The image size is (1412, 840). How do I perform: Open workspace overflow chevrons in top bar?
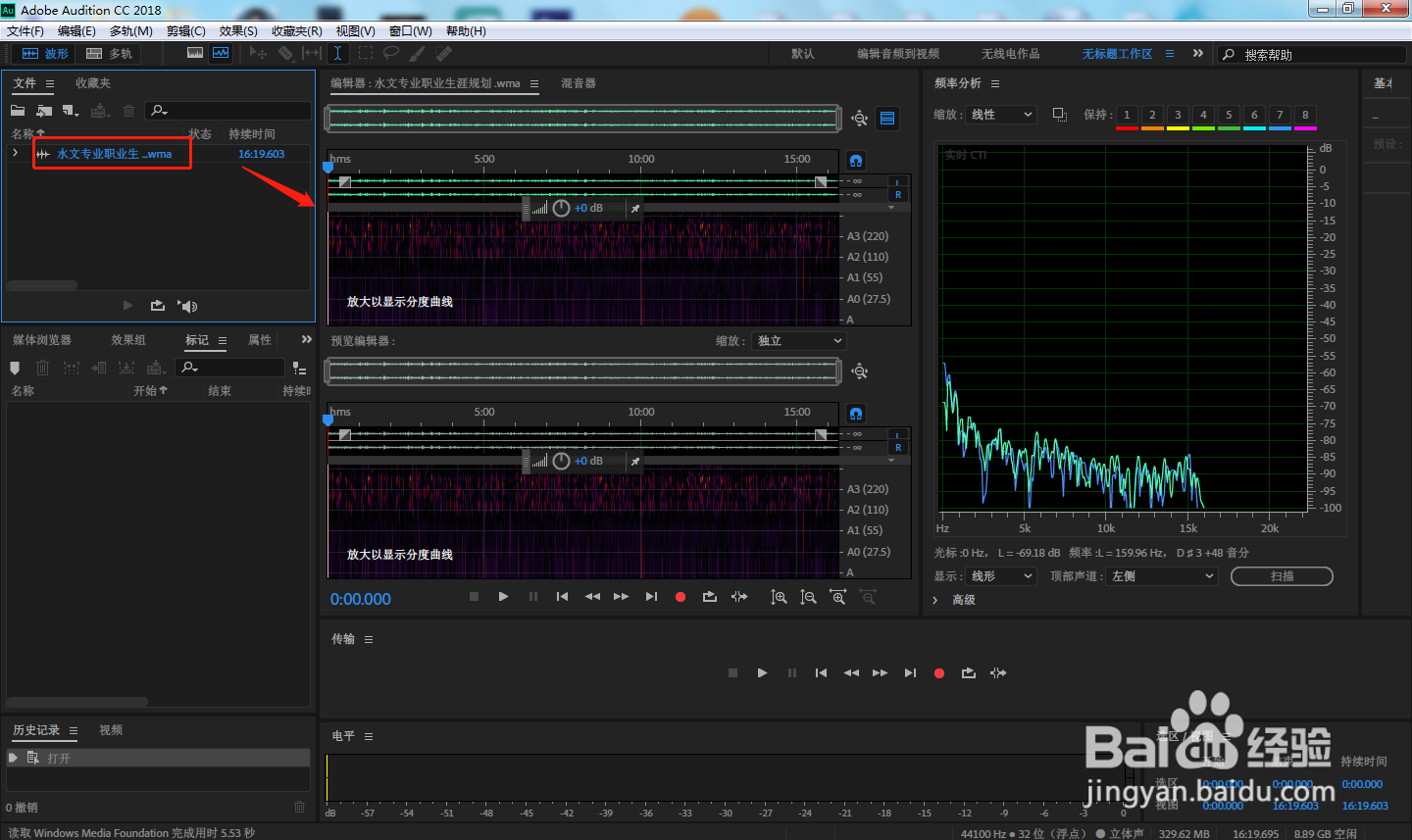coord(1197,53)
